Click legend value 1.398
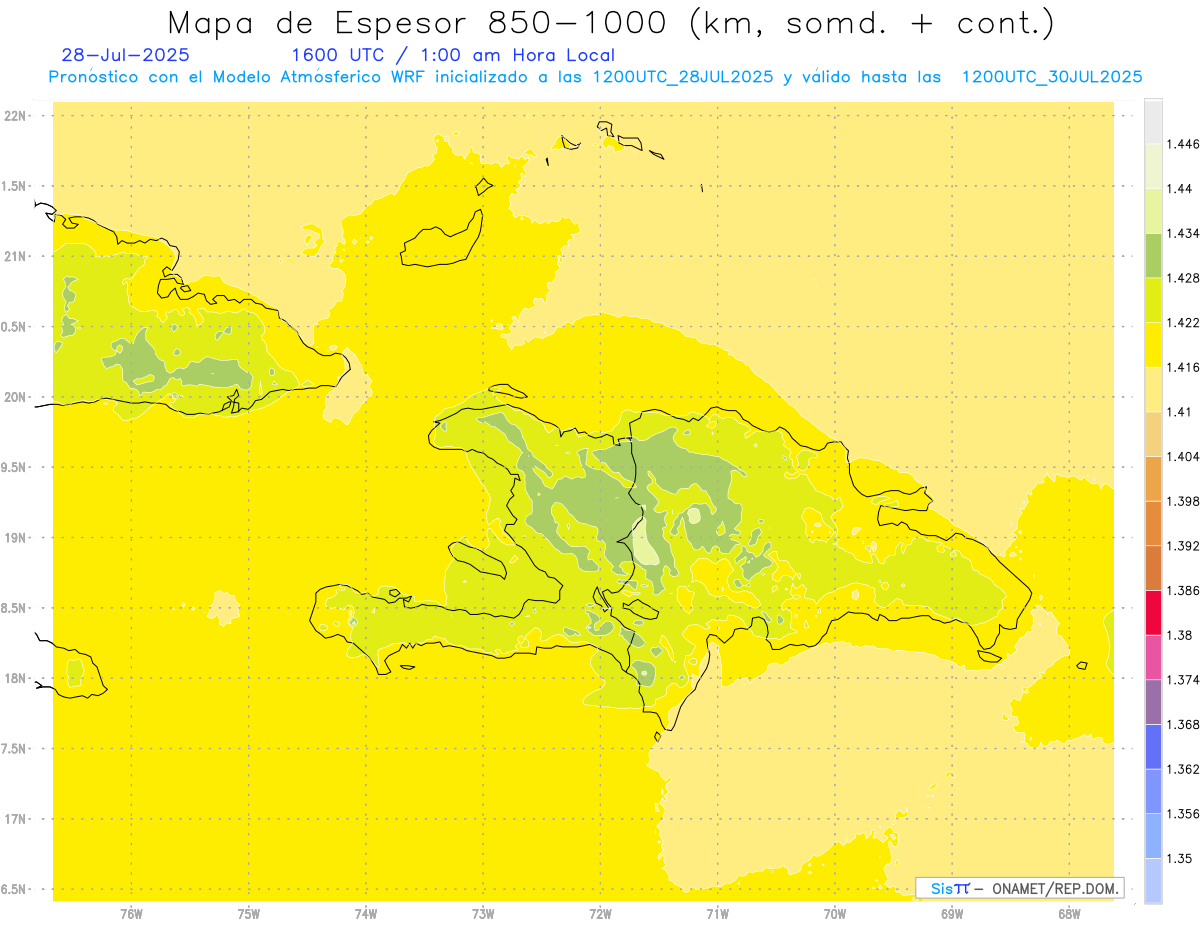Screen dimensions: 1200x927 pos(1185,501)
